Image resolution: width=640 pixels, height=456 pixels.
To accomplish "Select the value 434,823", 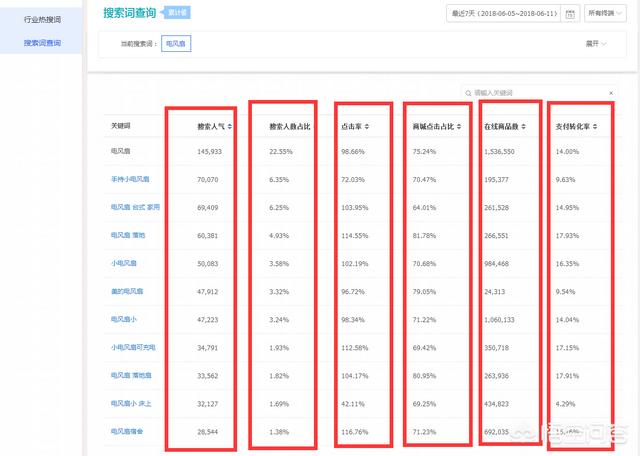I will coord(496,404).
